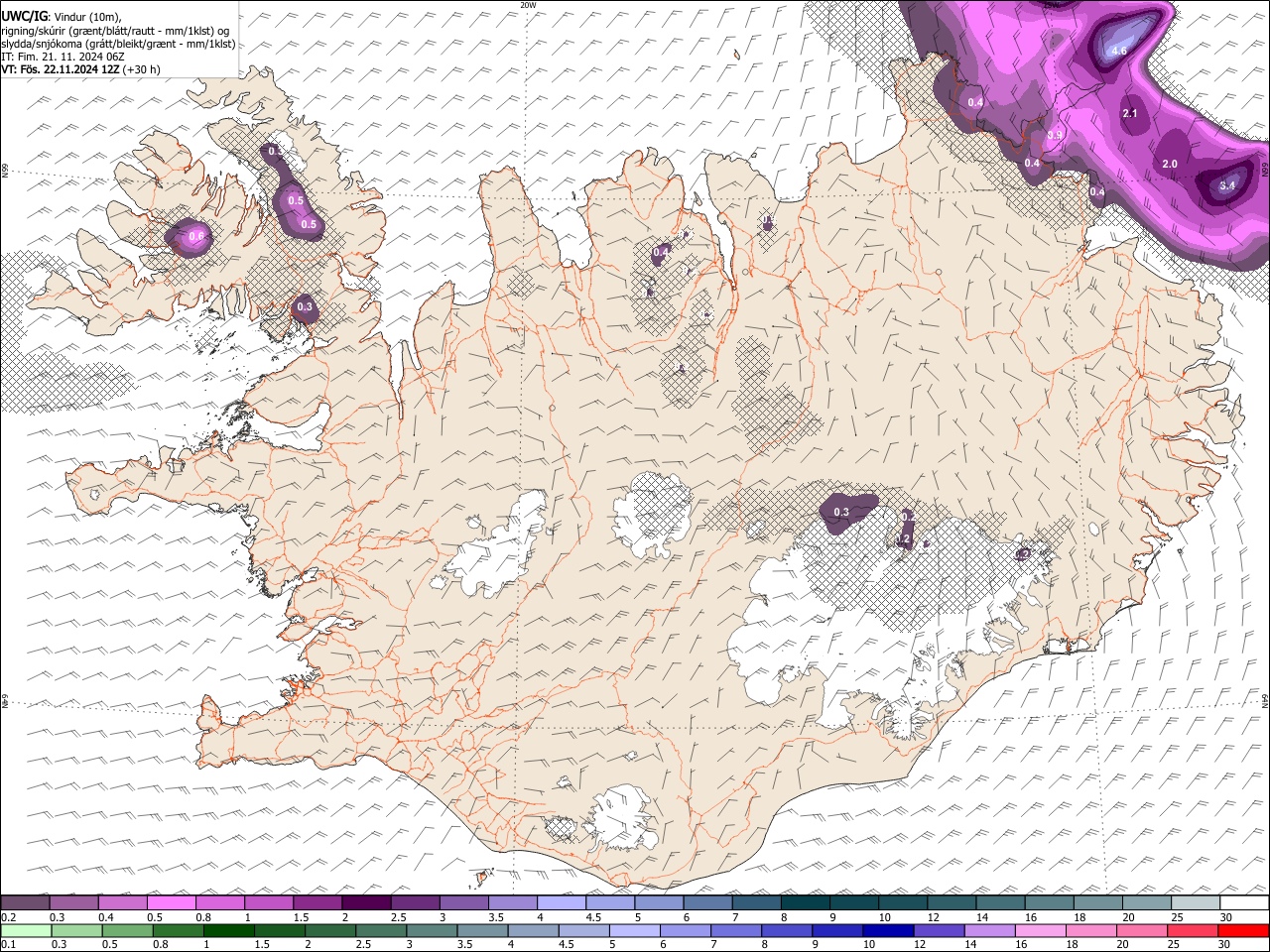The image size is (1270, 952).
Task: Pick the lavender 14 swatch, lower legend row
Action: pyautogui.click(x=989, y=930)
